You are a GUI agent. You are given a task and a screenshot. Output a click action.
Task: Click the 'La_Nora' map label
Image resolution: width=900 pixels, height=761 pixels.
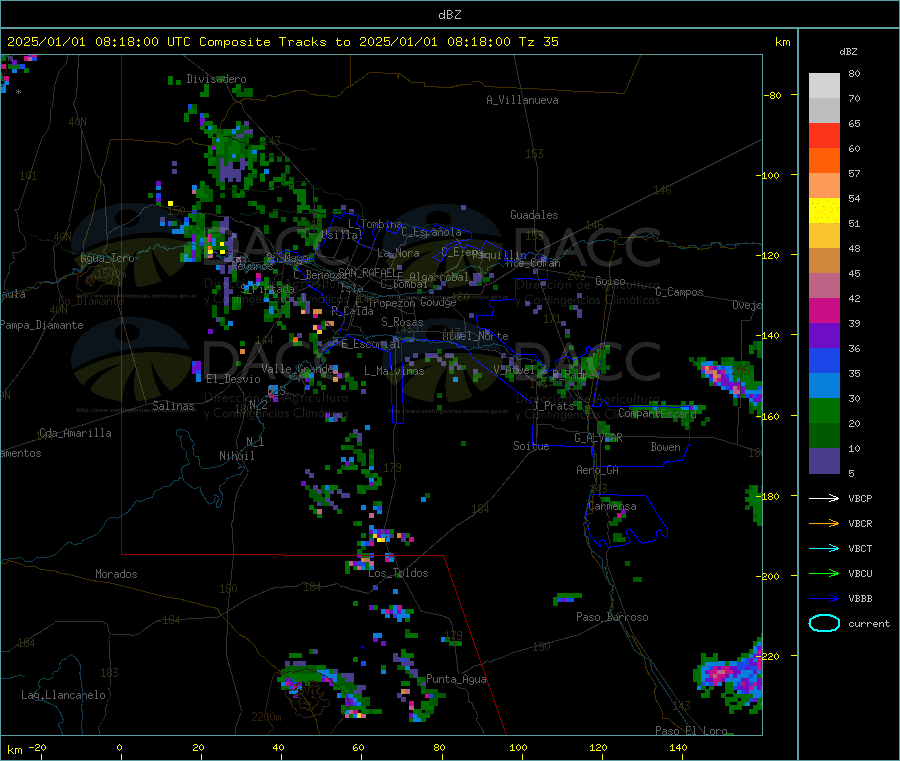tap(398, 253)
